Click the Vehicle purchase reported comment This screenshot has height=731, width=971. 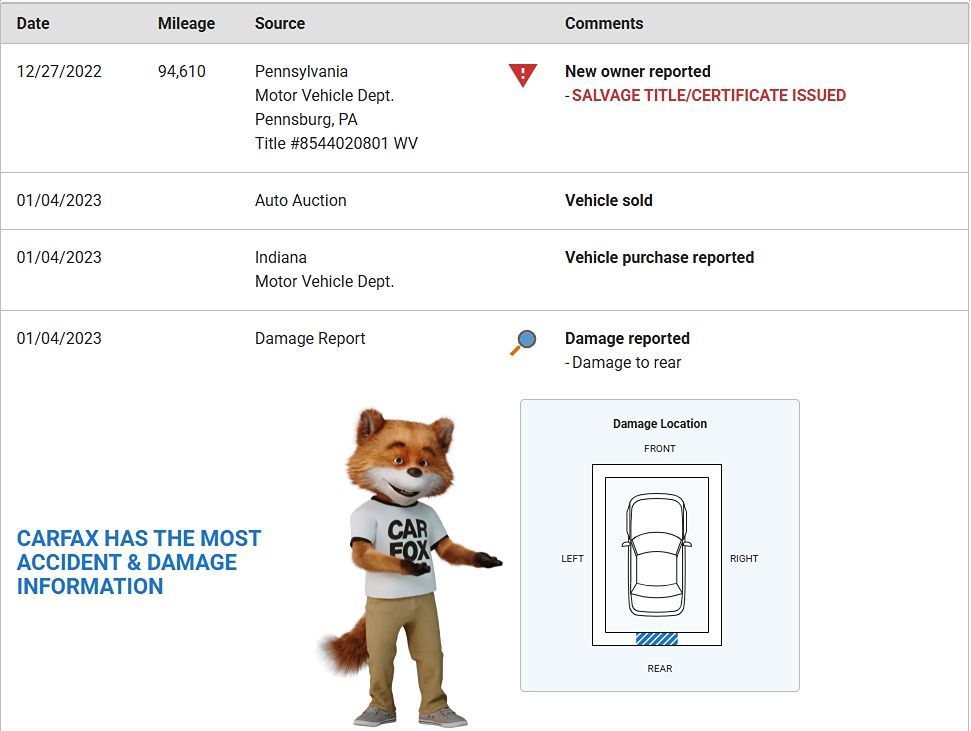(x=659, y=258)
